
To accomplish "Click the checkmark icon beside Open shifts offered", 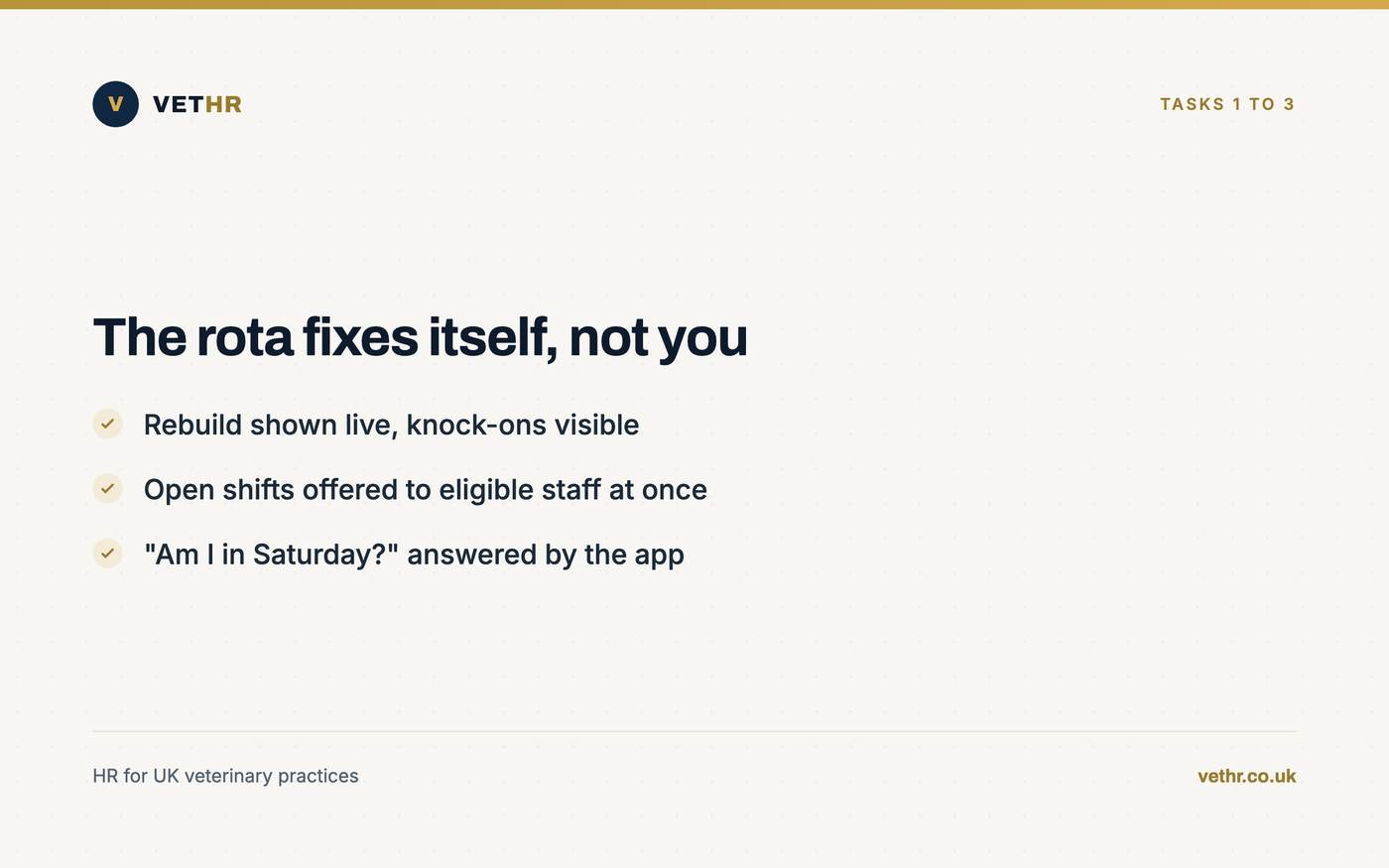I will (x=107, y=488).
